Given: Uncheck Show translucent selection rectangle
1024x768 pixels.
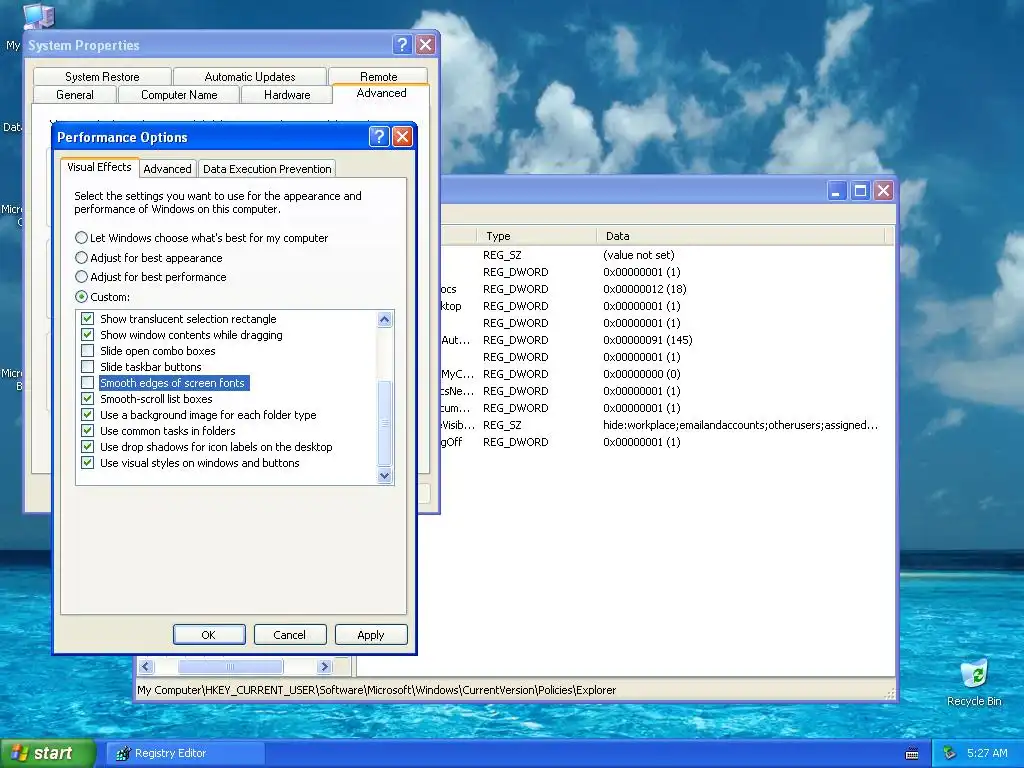Looking at the screenshot, I should pos(88,319).
